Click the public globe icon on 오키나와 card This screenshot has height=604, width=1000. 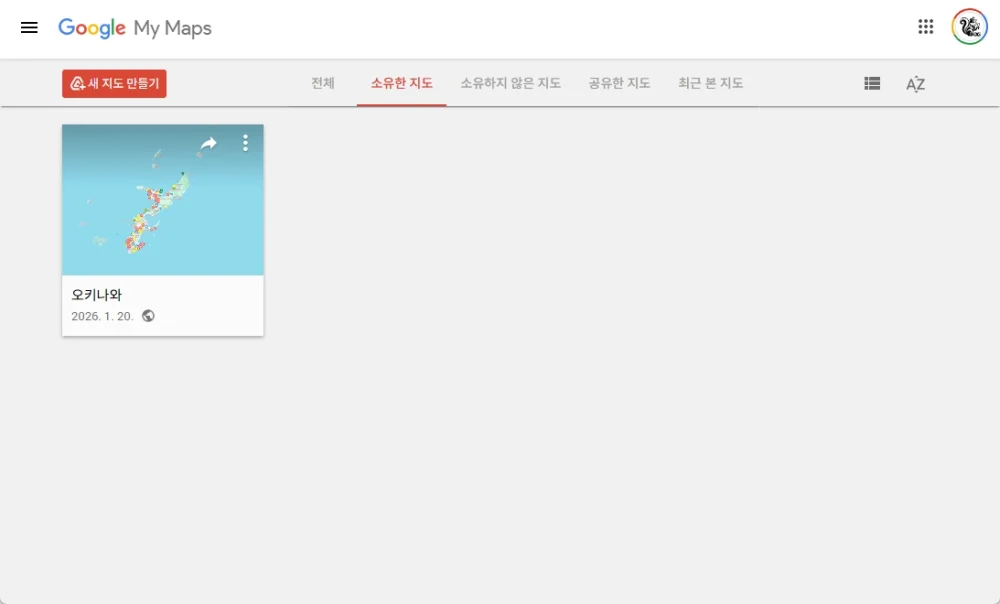coord(148,316)
